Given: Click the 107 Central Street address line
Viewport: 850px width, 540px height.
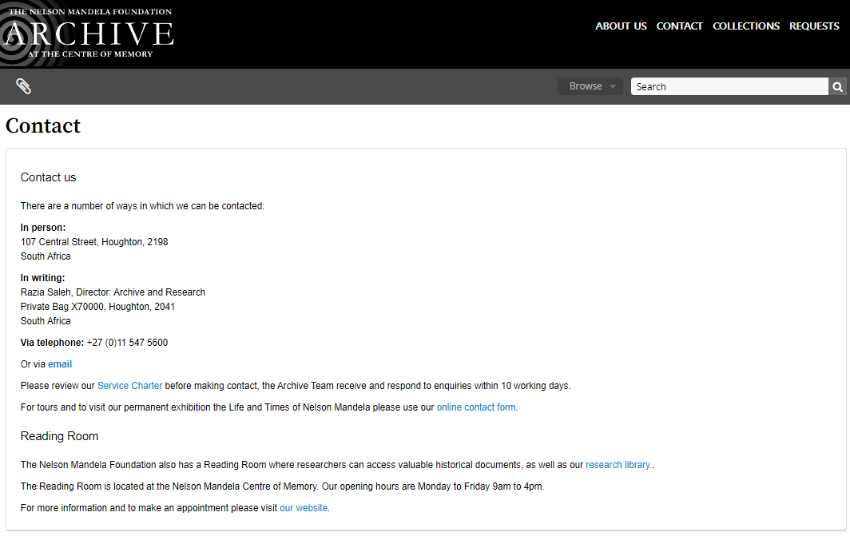Looking at the screenshot, I should [x=94, y=242].
